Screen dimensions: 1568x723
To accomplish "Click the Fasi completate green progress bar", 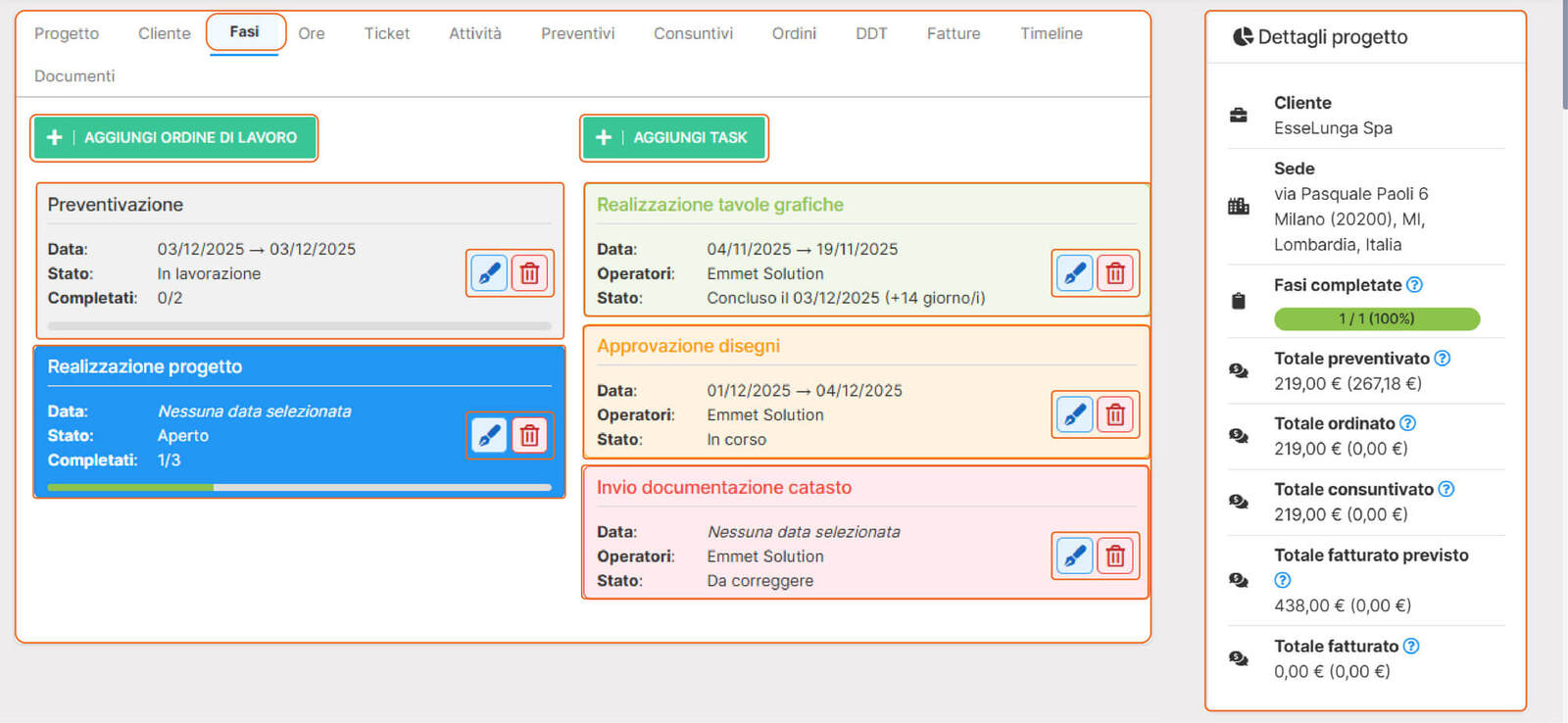I will click(x=1376, y=318).
